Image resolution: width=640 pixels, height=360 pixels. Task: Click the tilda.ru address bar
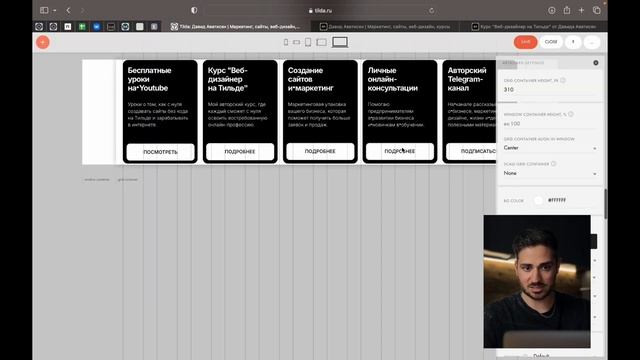320,11
